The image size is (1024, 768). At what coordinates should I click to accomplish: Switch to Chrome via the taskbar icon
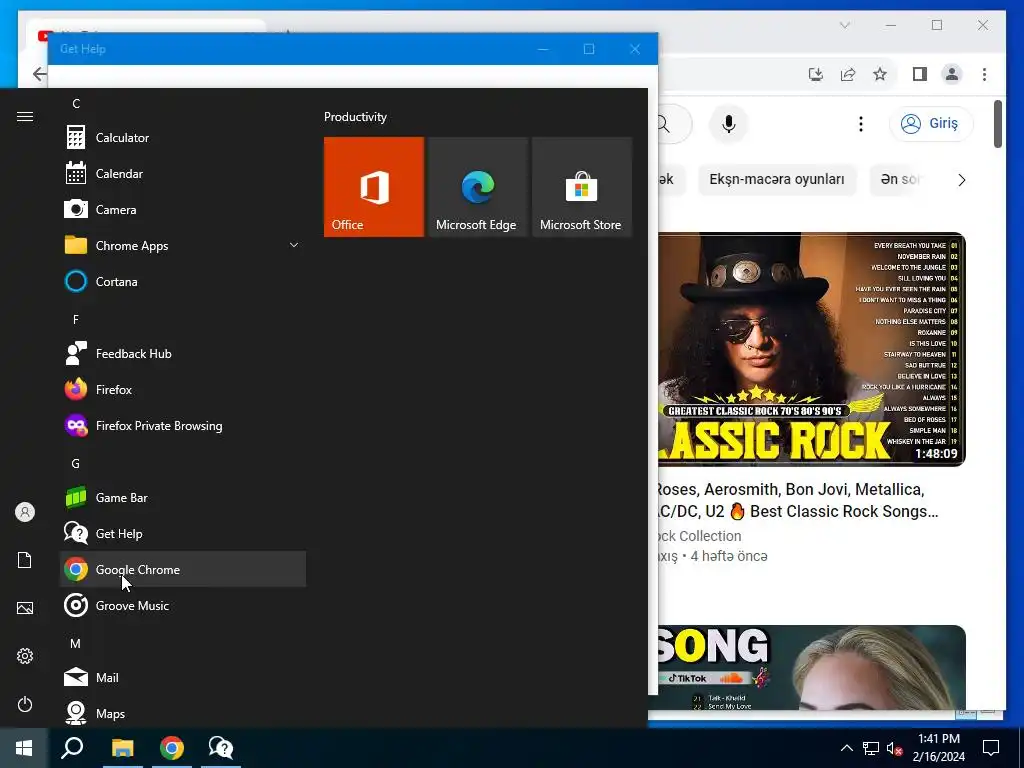point(172,748)
